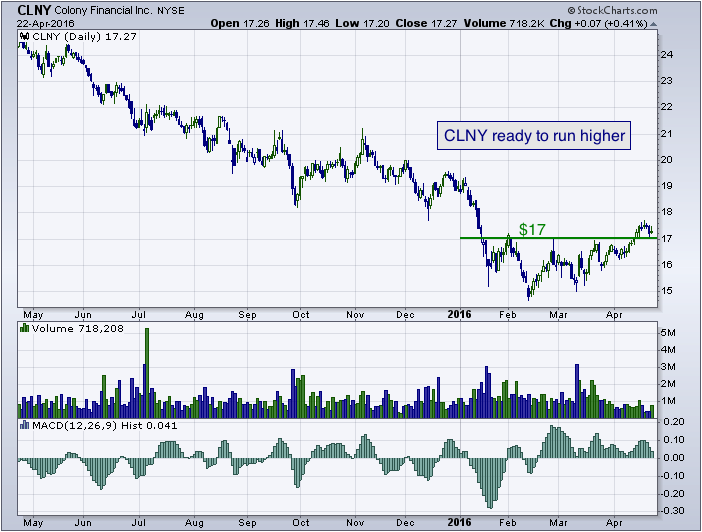Click the 'May' label at the bottom axis
The width and height of the screenshot is (702, 532).
tap(33, 523)
